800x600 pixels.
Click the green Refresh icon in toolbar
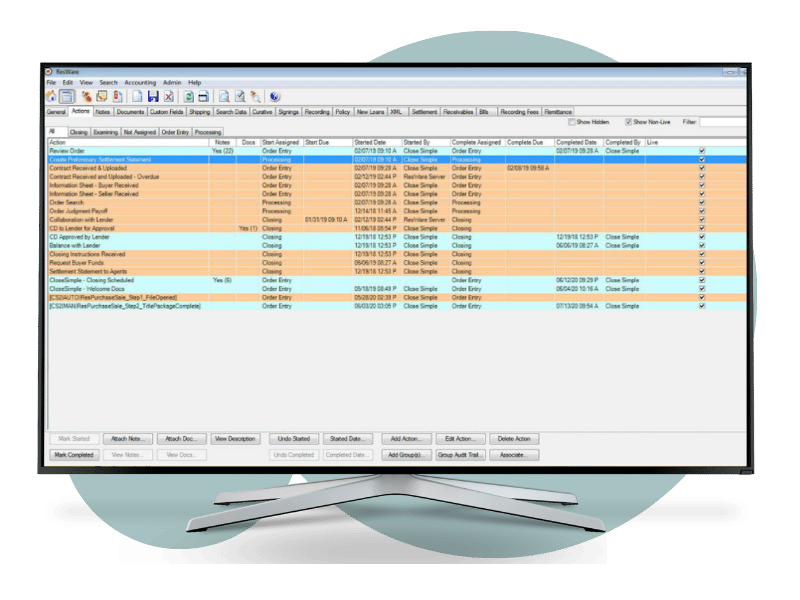[x=187, y=96]
